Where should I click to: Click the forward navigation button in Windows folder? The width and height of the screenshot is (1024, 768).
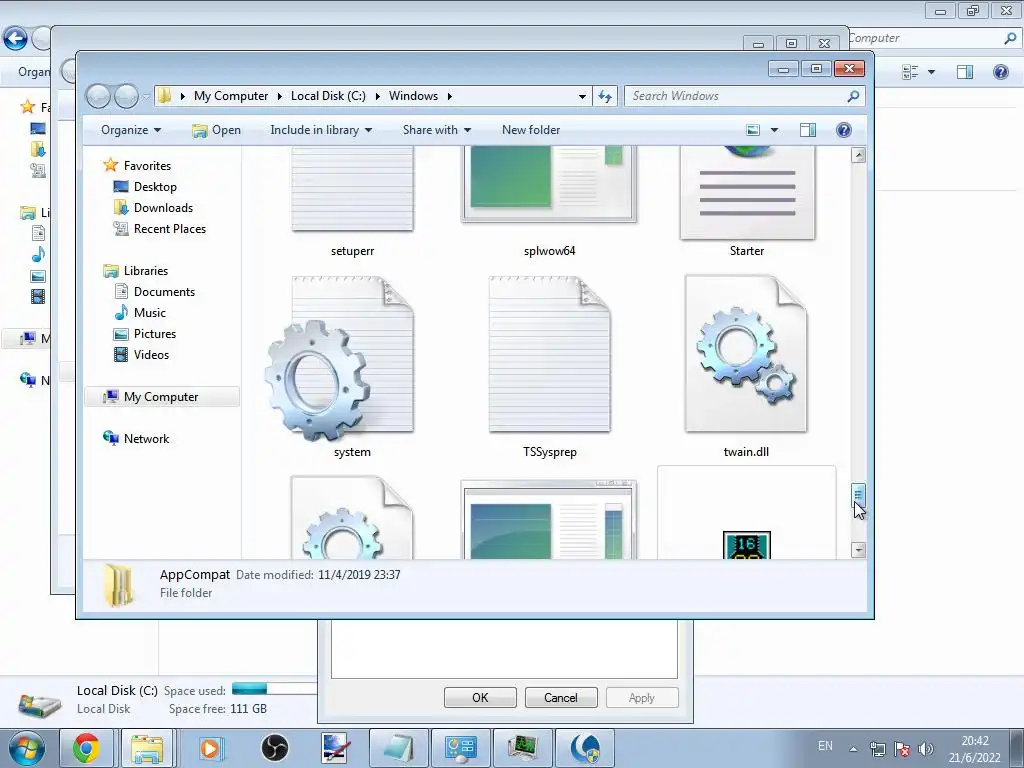coord(126,96)
